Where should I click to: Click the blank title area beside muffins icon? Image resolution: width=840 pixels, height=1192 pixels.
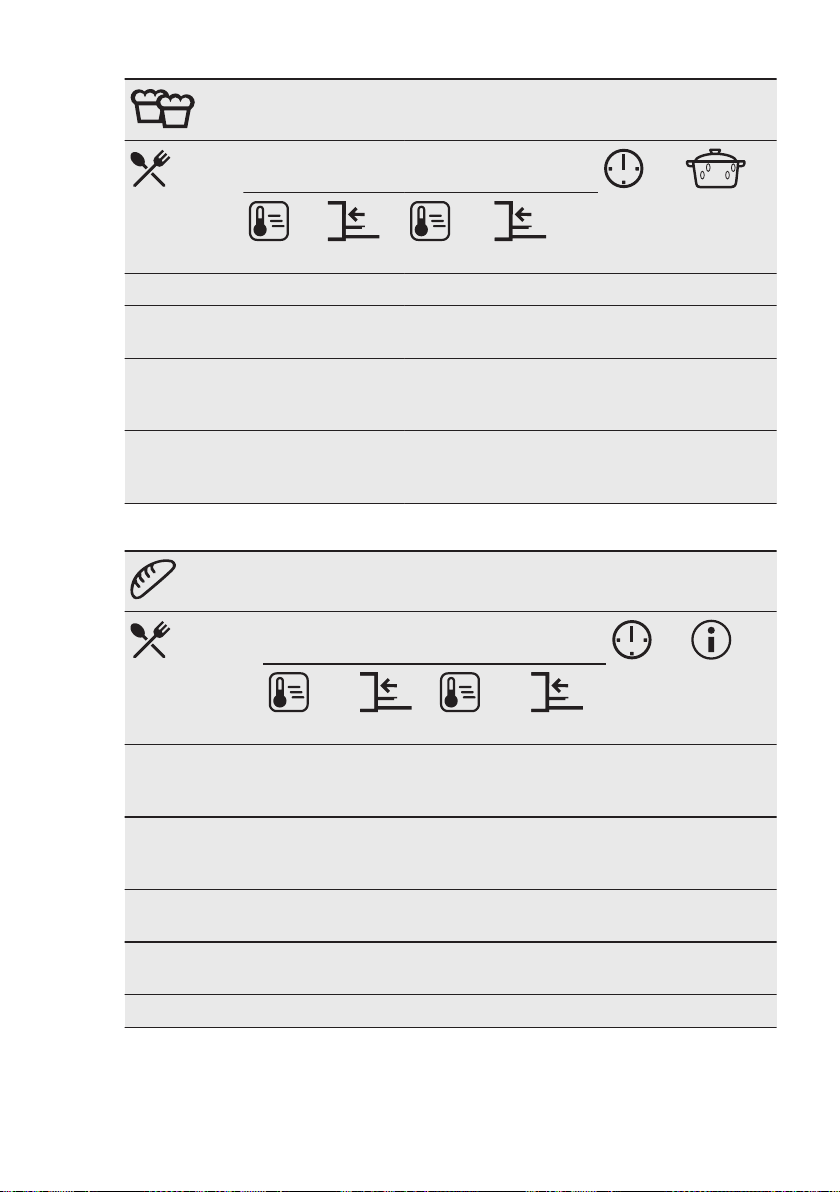point(487,109)
